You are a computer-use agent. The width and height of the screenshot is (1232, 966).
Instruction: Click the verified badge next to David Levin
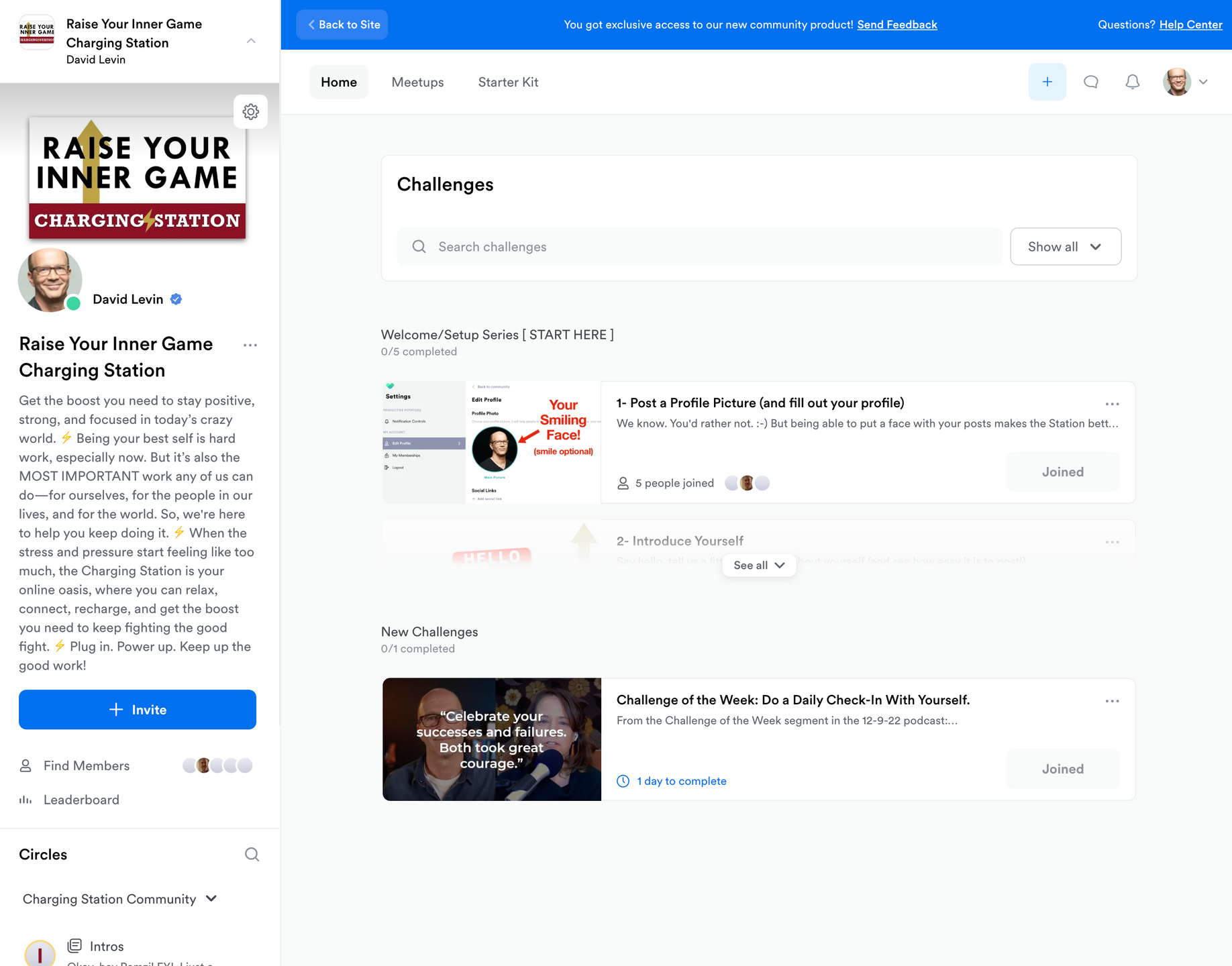[x=176, y=299]
